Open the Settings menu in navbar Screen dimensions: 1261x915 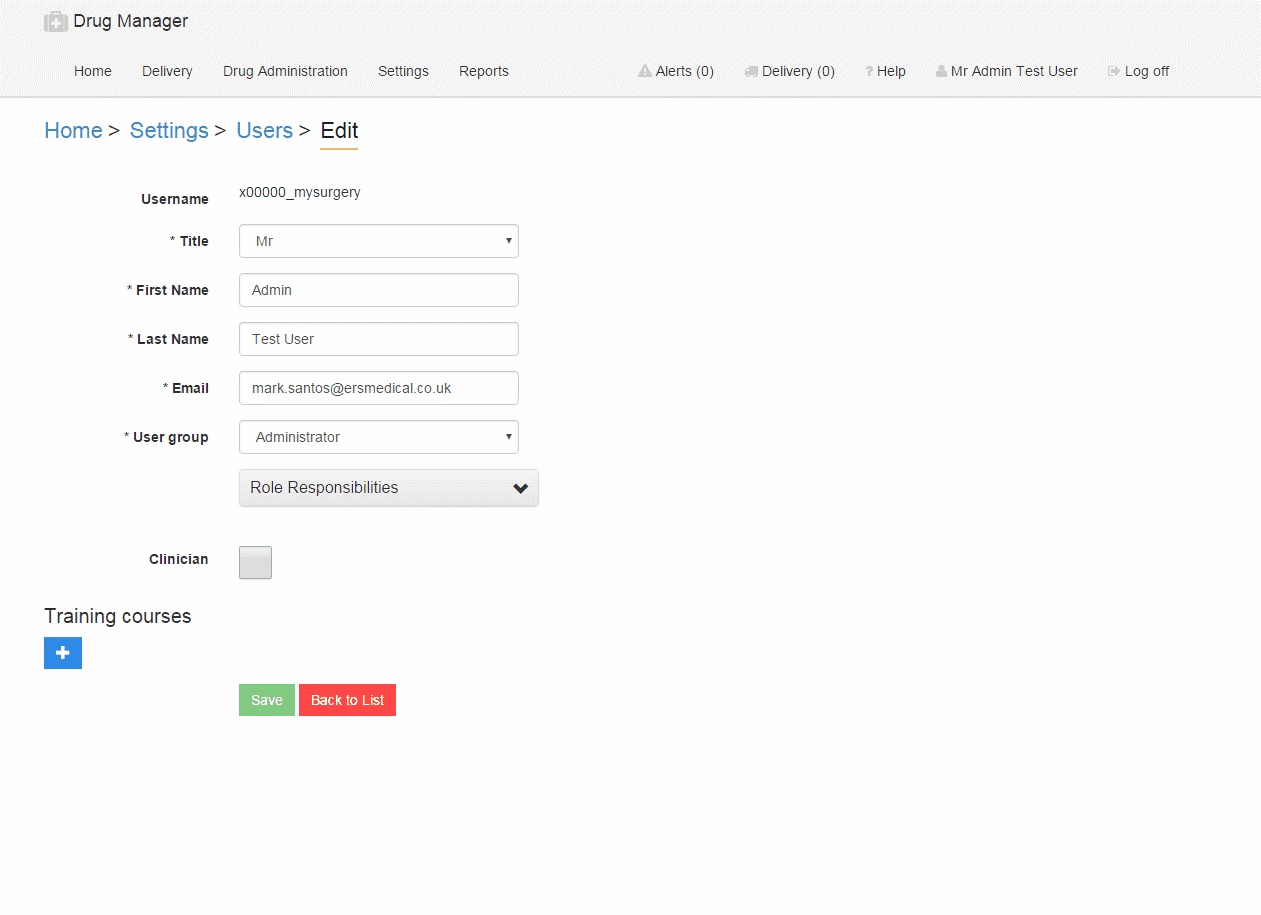pos(403,72)
